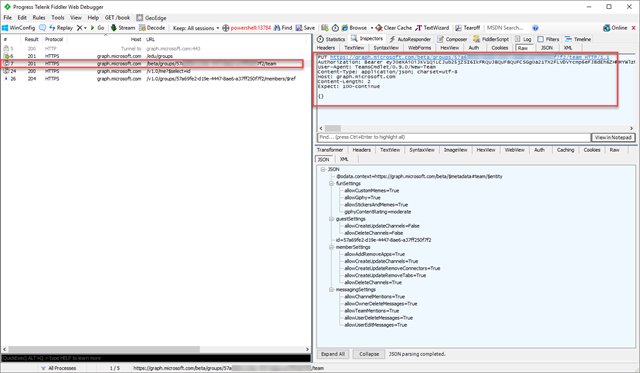The width and height of the screenshot is (640, 373).
Task: Open the View menu
Action: (76, 18)
